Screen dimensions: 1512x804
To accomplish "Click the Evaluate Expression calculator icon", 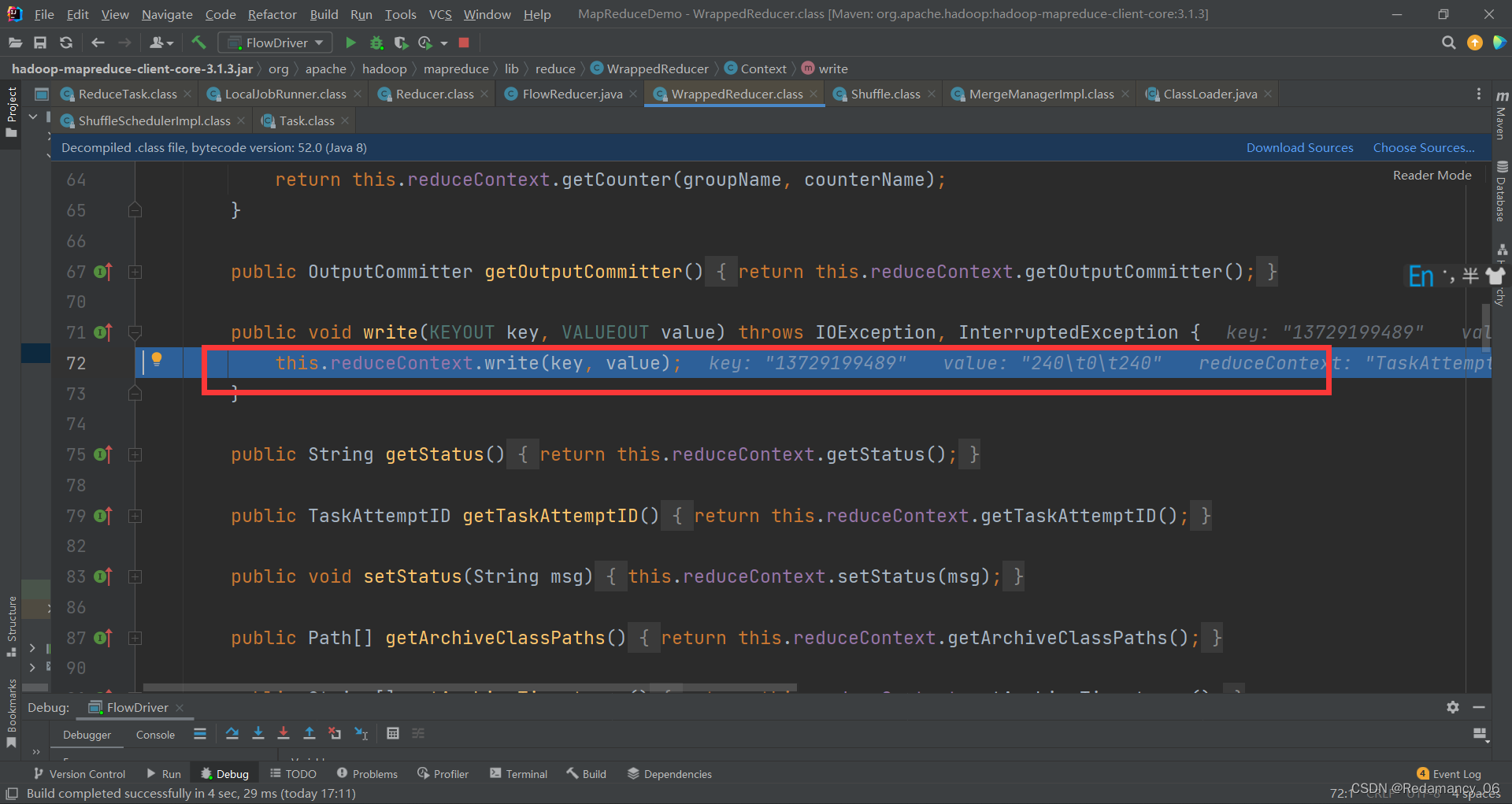I will pos(393,733).
